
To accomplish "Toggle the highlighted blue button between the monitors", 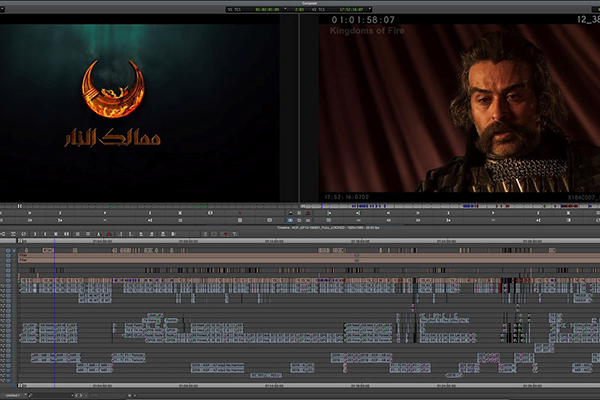I will (x=290, y=220).
